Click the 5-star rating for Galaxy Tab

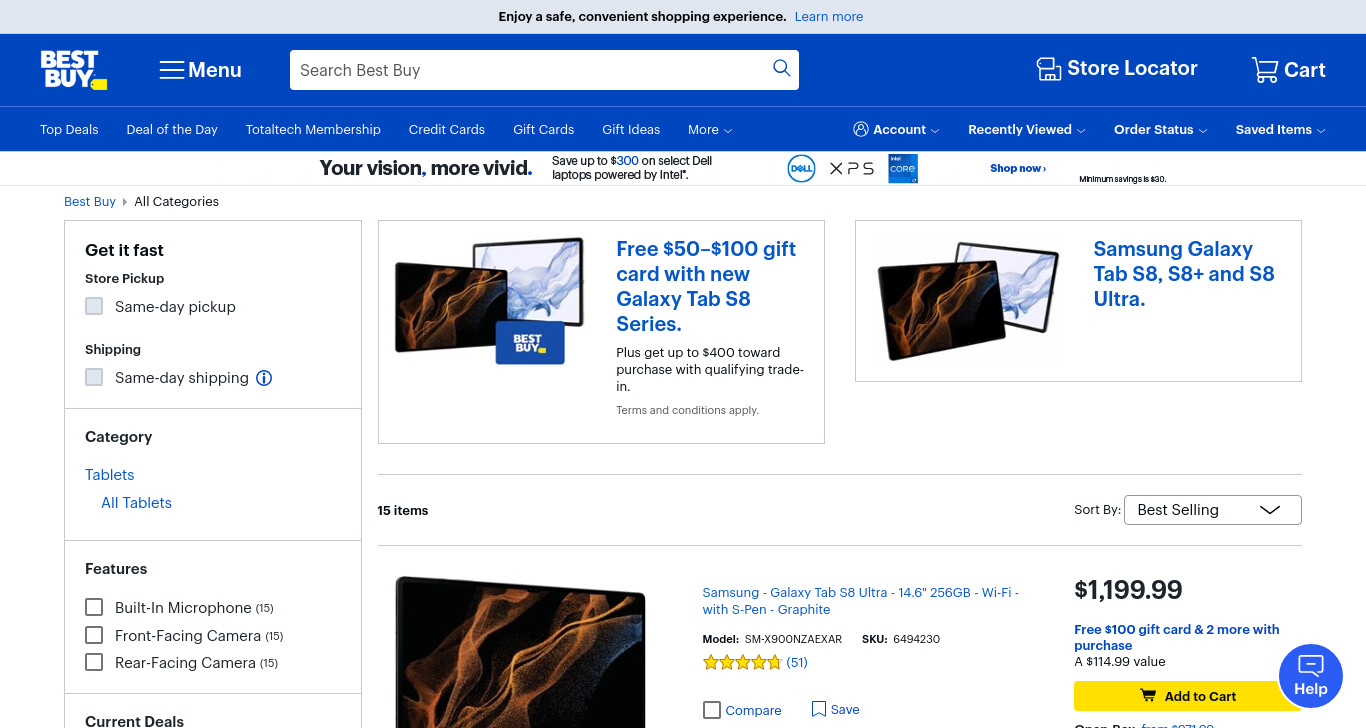[x=742, y=662]
